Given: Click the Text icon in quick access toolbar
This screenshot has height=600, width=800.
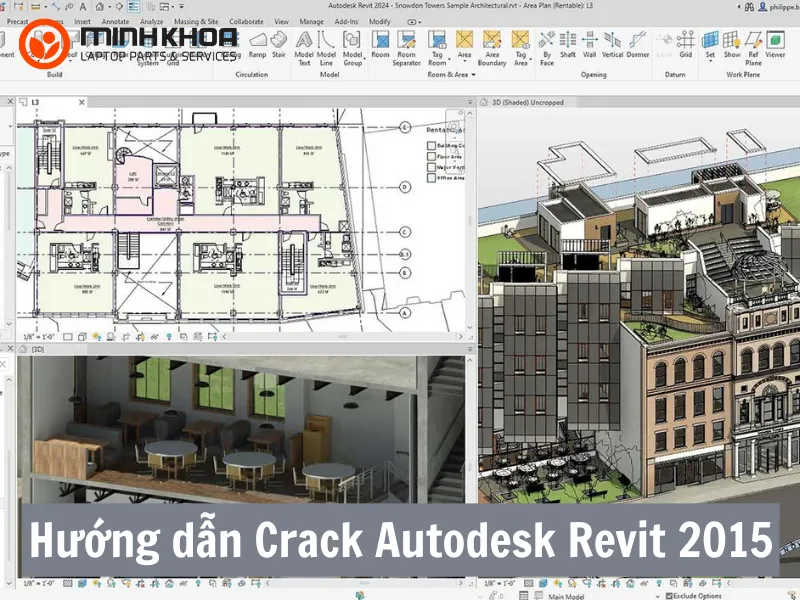Looking at the screenshot, I should coord(83,7).
